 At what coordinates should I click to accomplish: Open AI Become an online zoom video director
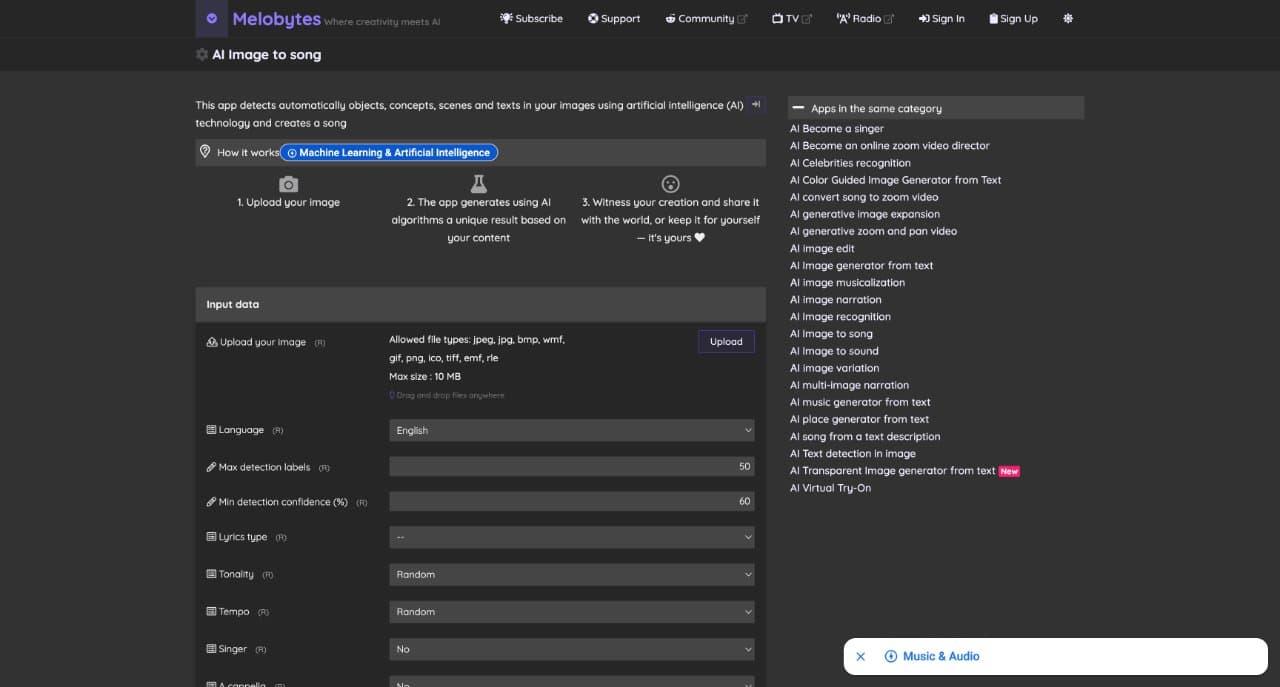[x=890, y=145]
